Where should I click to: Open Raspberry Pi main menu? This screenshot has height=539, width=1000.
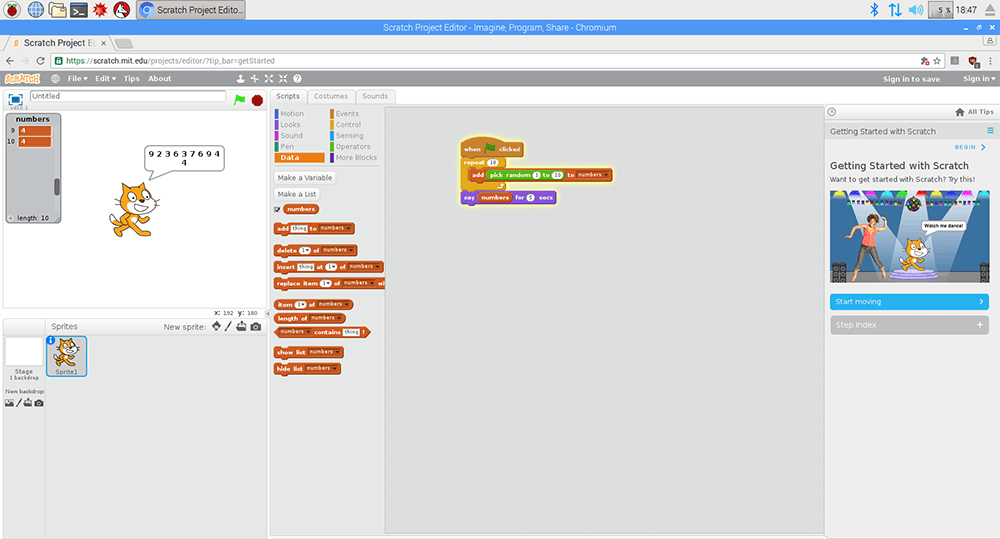tap(12, 10)
